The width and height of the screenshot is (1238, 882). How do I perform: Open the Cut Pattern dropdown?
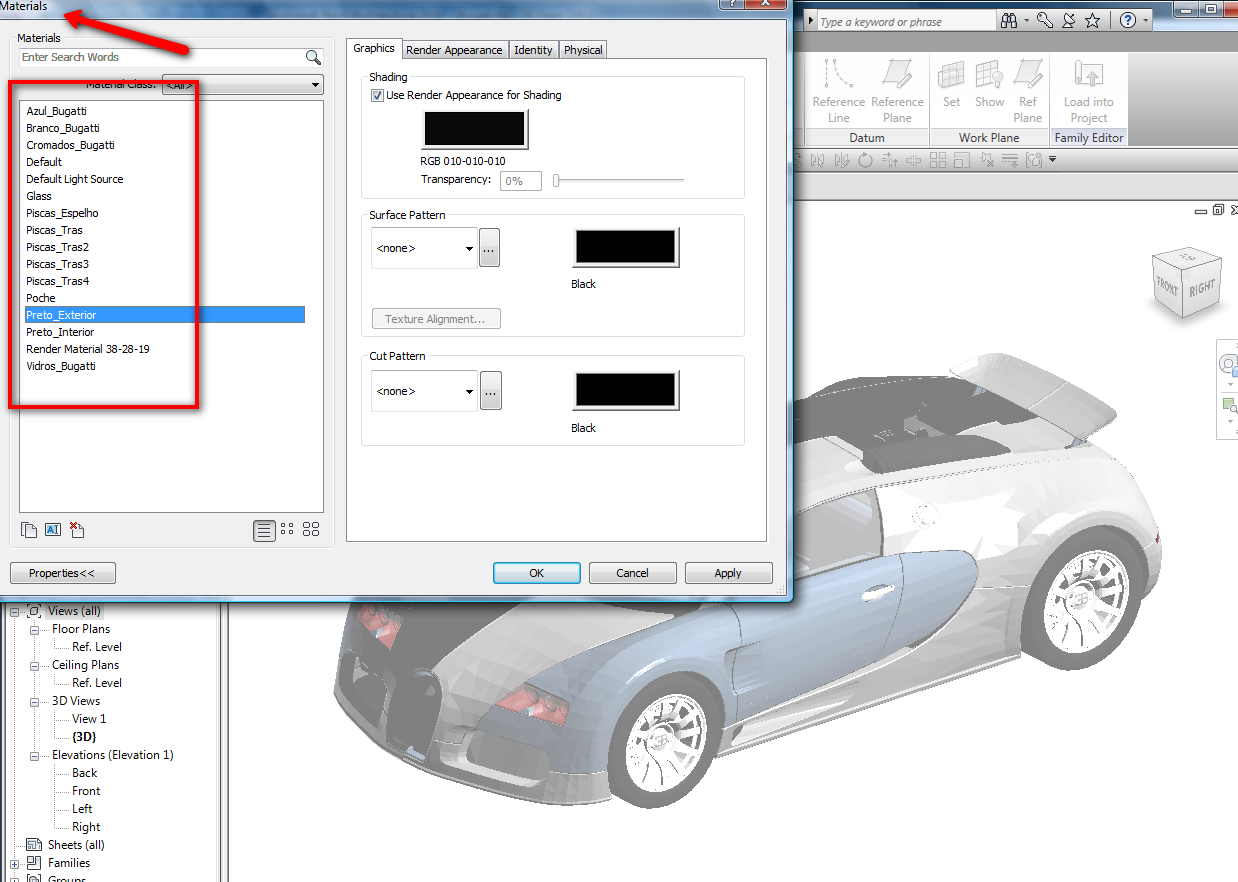click(424, 391)
